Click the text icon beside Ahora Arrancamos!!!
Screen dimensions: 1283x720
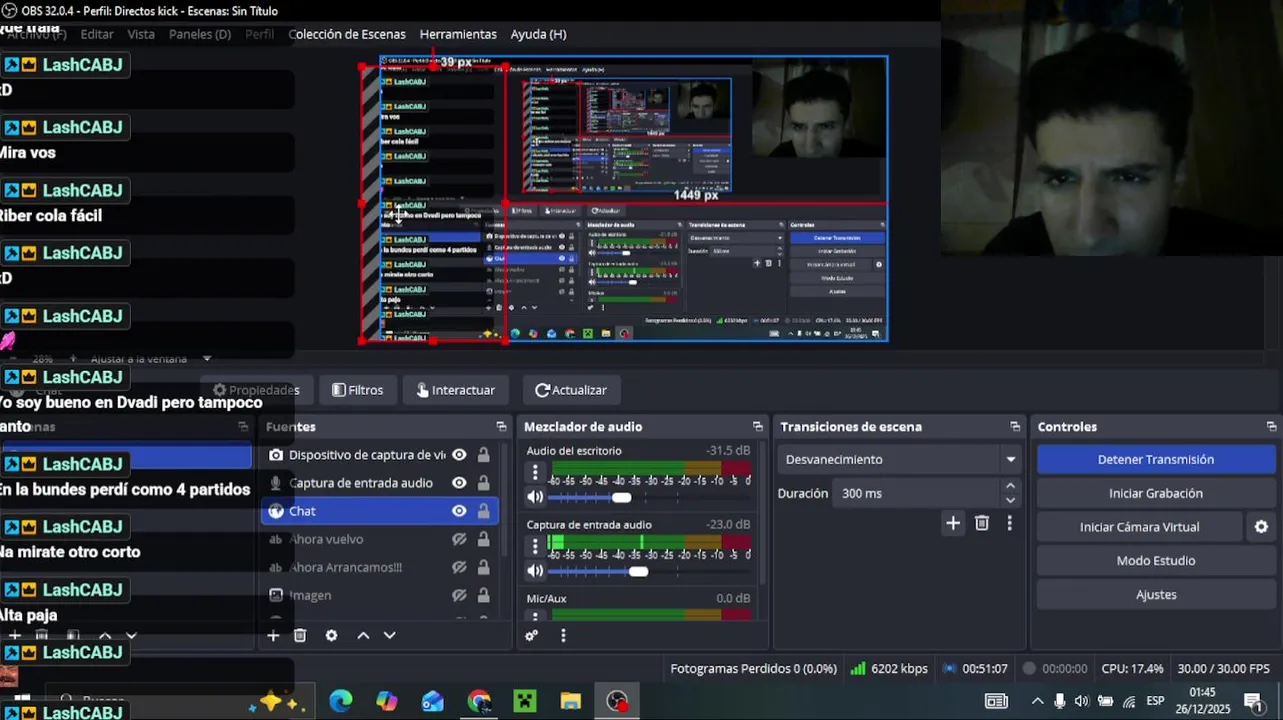276,567
